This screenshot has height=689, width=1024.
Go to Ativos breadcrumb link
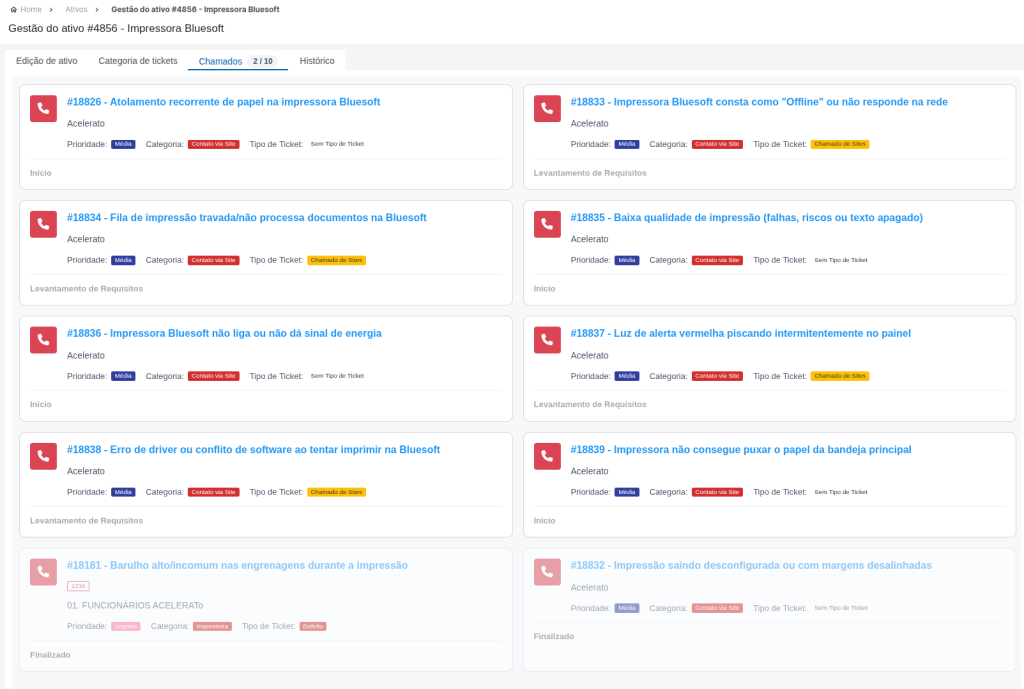pyautogui.click(x=76, y=10)
